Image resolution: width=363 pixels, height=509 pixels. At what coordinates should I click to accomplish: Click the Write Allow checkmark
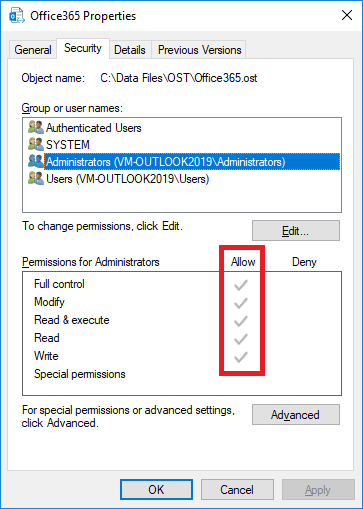240,357
